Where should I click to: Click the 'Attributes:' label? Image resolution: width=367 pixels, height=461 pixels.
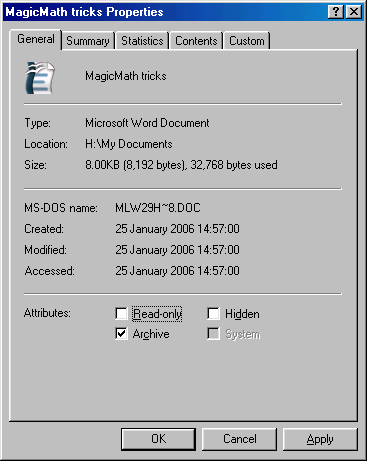(x=47, y=313)
